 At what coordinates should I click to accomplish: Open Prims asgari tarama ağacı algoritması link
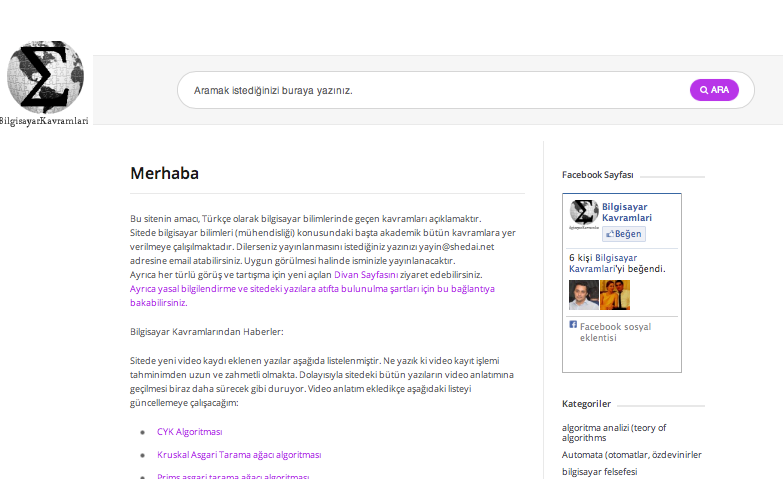click(x=233, y=476)
